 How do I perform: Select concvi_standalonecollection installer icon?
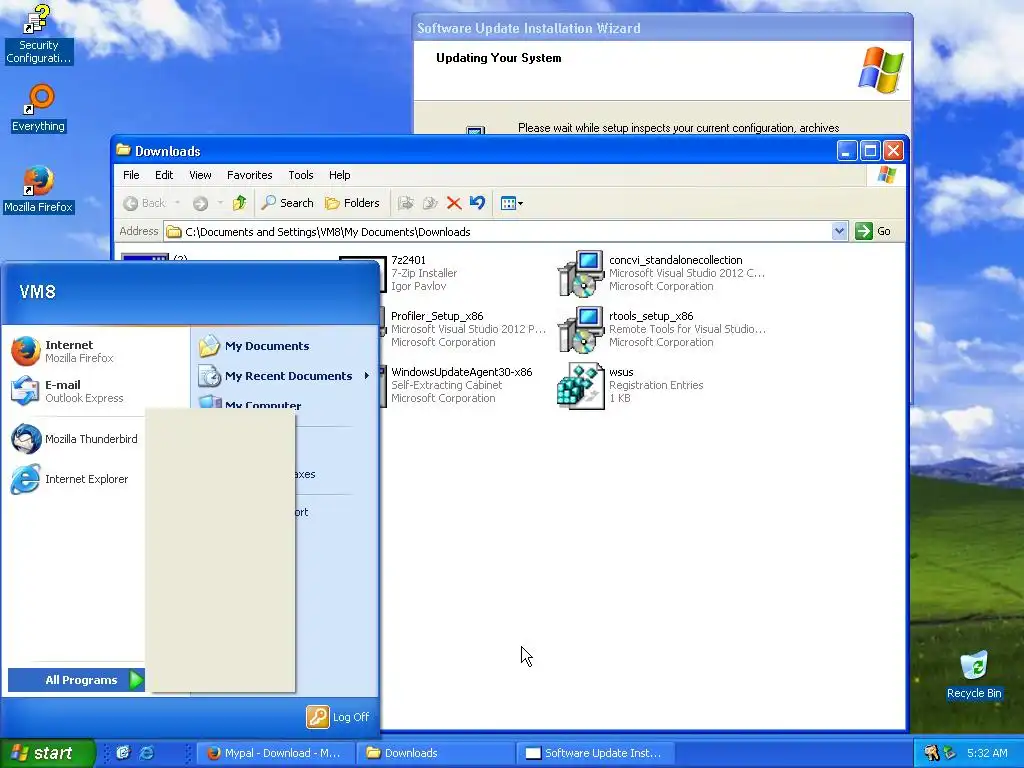click(581, 274)
